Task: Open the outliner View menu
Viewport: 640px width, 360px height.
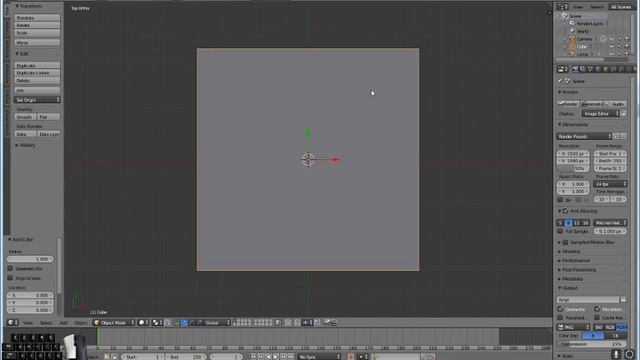Action: [x=578, y=7]
